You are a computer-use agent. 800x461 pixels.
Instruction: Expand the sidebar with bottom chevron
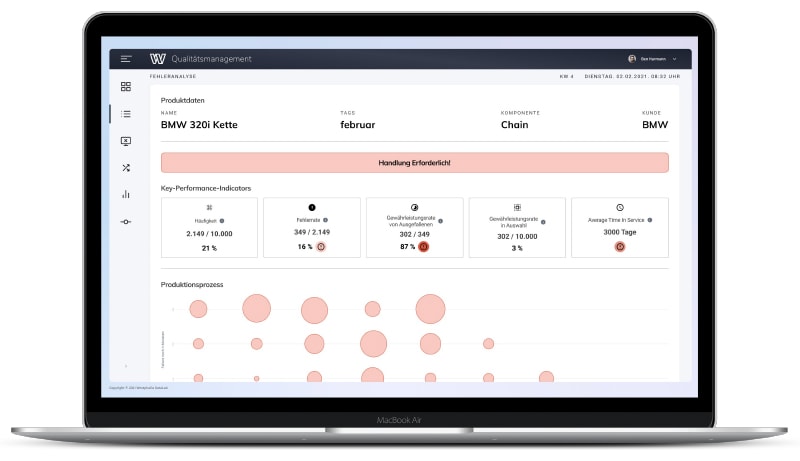click(x=126, y=366)
